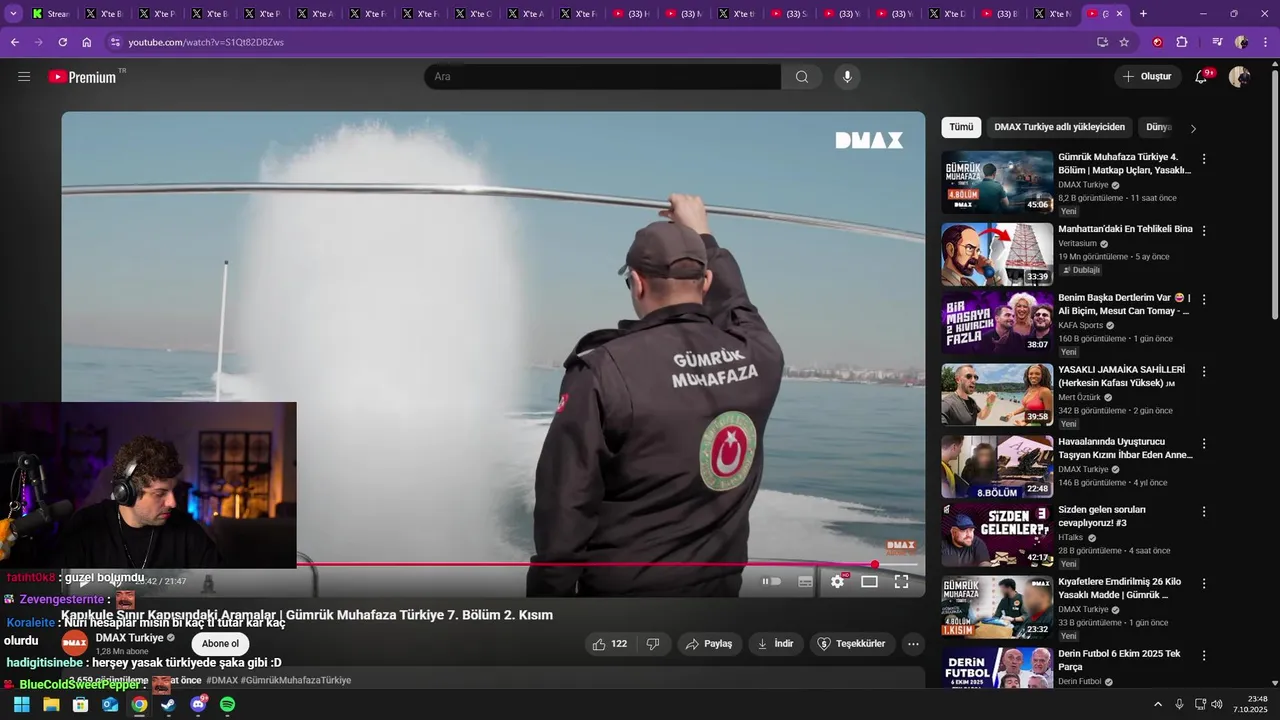
Task: Bookmark this page with star icon
Action: (1124, 42)
